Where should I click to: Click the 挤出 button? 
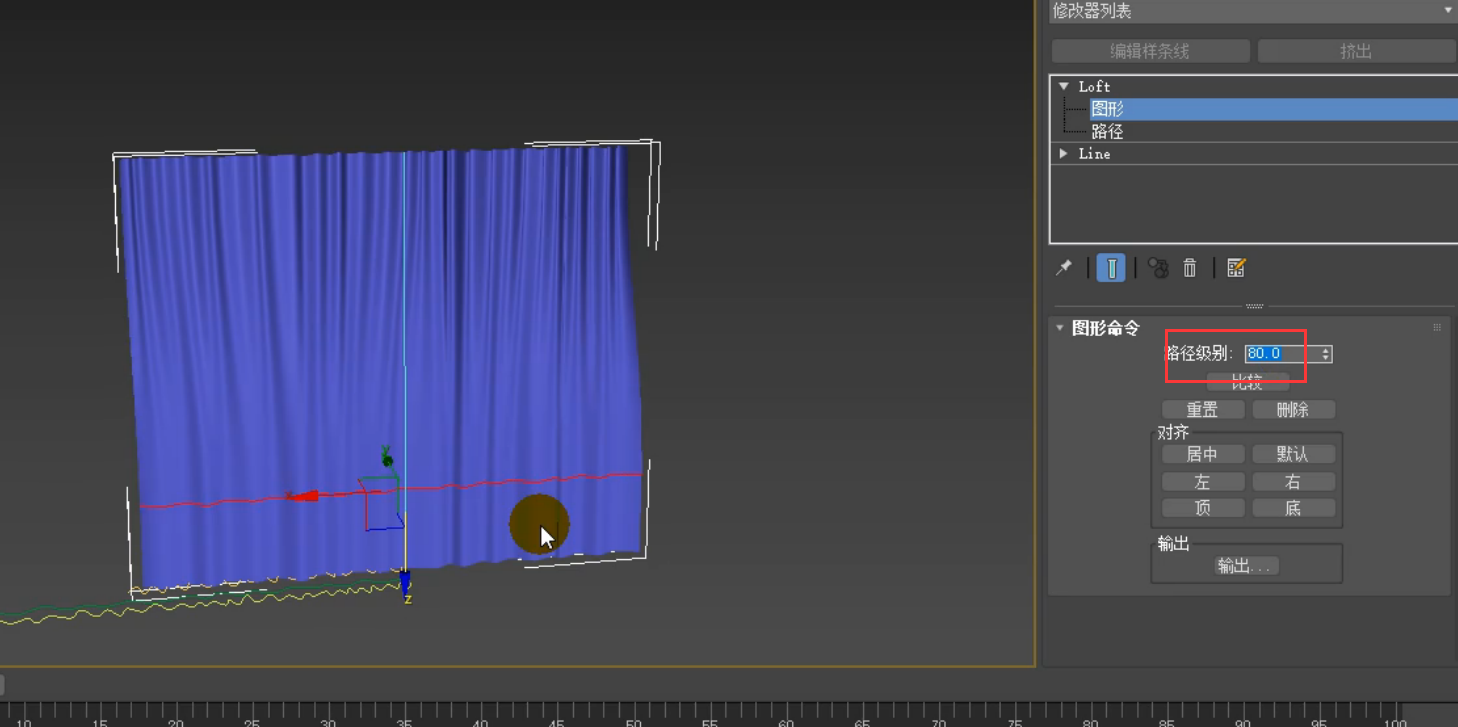pos(1356,51)
